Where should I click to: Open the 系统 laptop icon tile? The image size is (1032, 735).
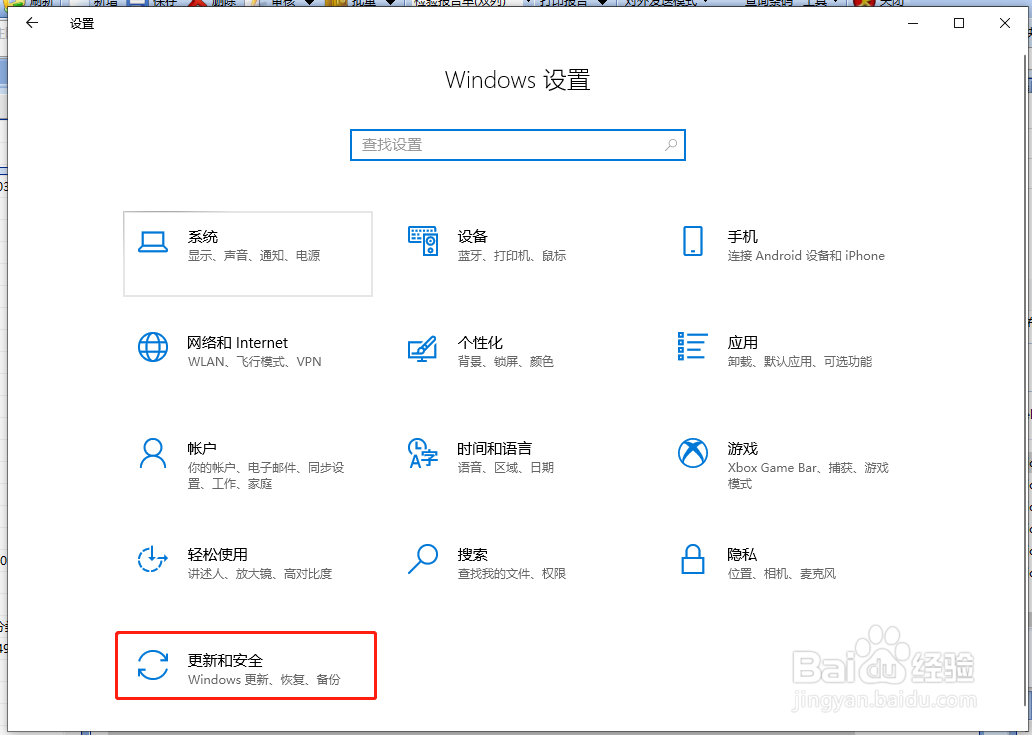(x=153, y=242)
